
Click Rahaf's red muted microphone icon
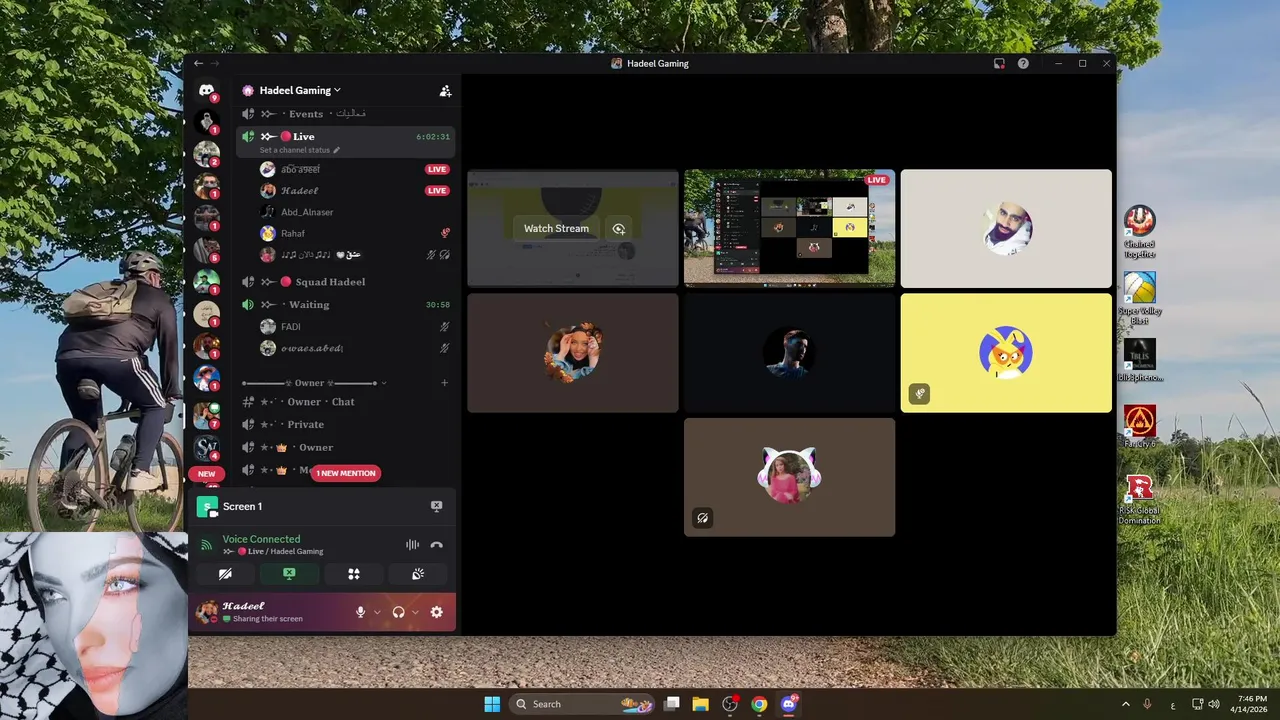pos(445,233)
